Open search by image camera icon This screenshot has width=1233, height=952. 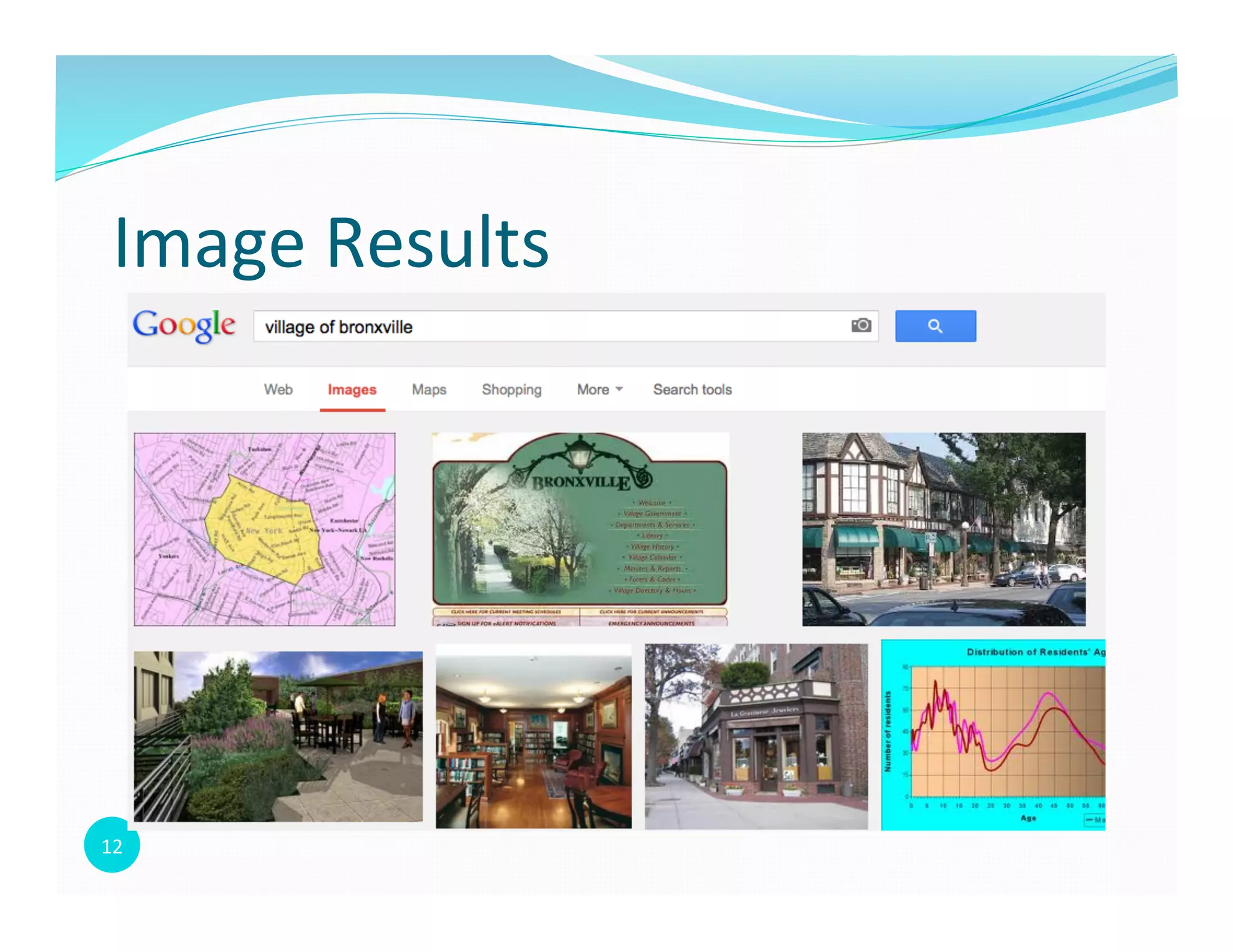(x=861, y=326)
